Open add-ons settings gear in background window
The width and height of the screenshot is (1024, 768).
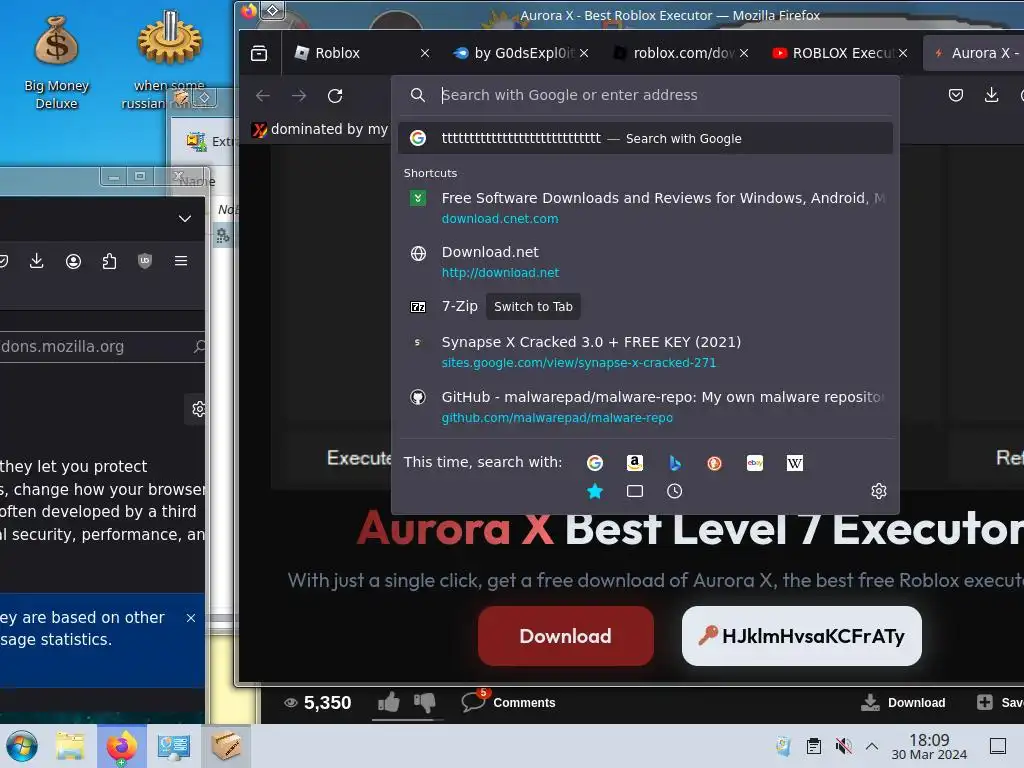click(199, 409)
